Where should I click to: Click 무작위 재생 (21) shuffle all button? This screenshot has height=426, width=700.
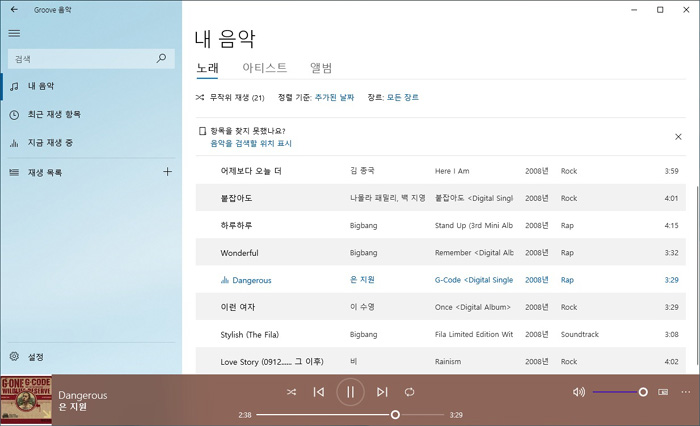(x=230, y=98)
